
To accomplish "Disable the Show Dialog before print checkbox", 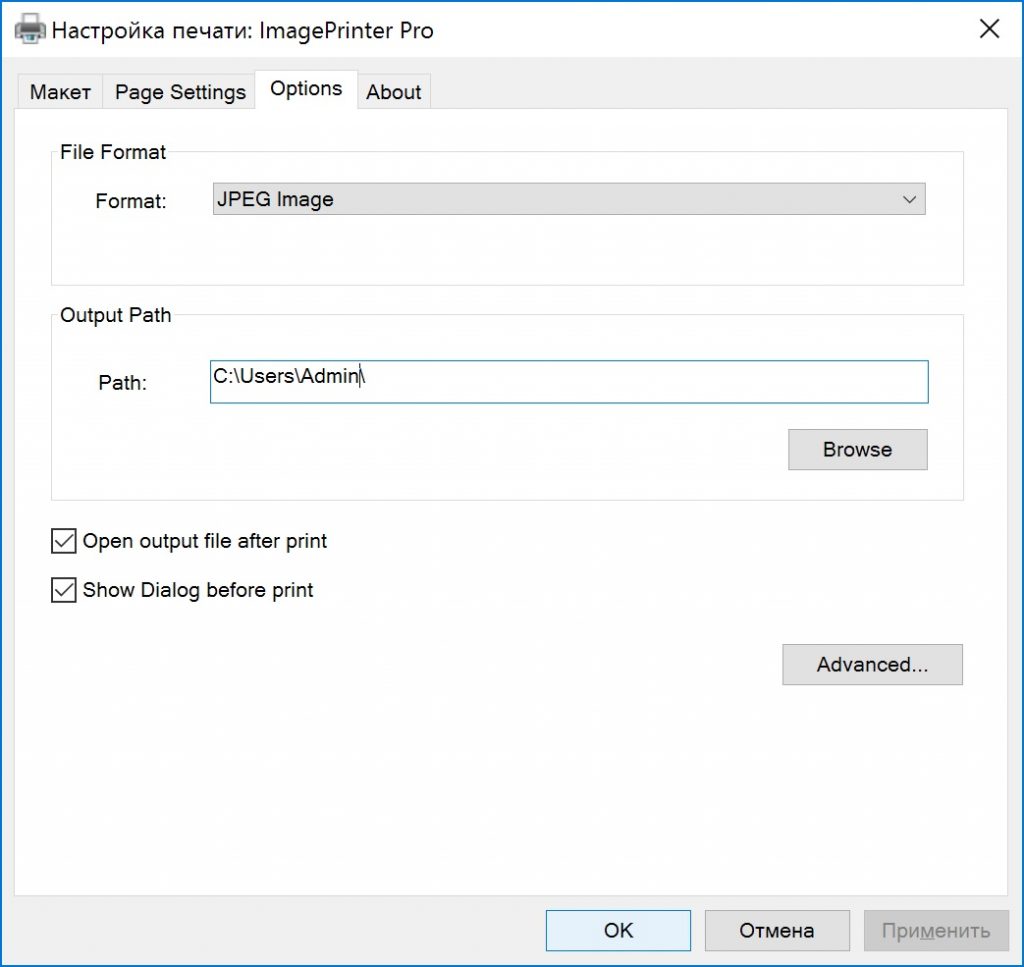I will pyautogui.click(x=64, y=590).
